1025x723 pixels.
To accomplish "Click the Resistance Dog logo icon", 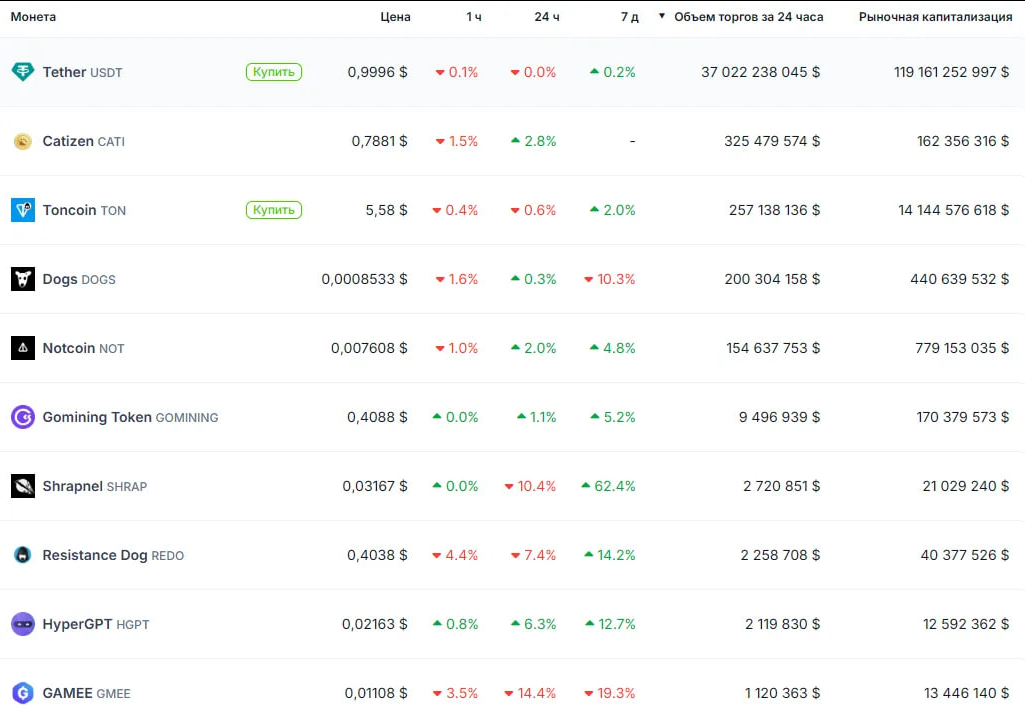I will pos(23,555).
